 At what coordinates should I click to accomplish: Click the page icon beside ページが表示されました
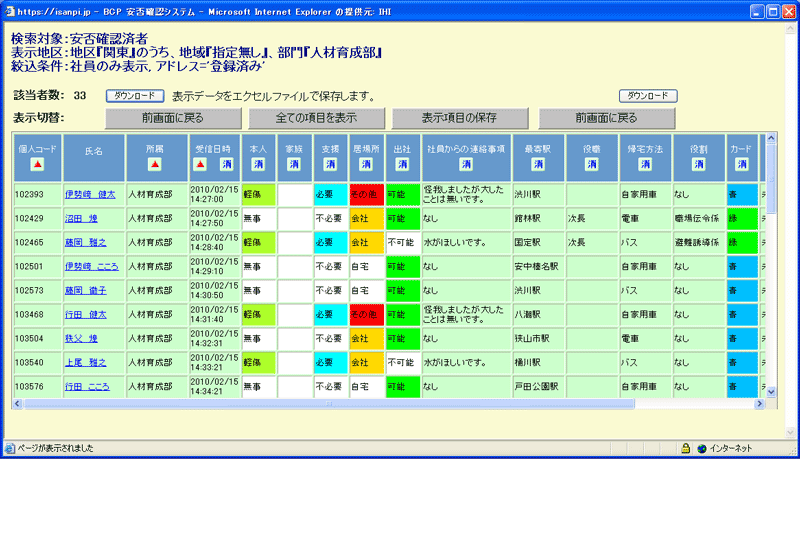(x=10, y=448)
